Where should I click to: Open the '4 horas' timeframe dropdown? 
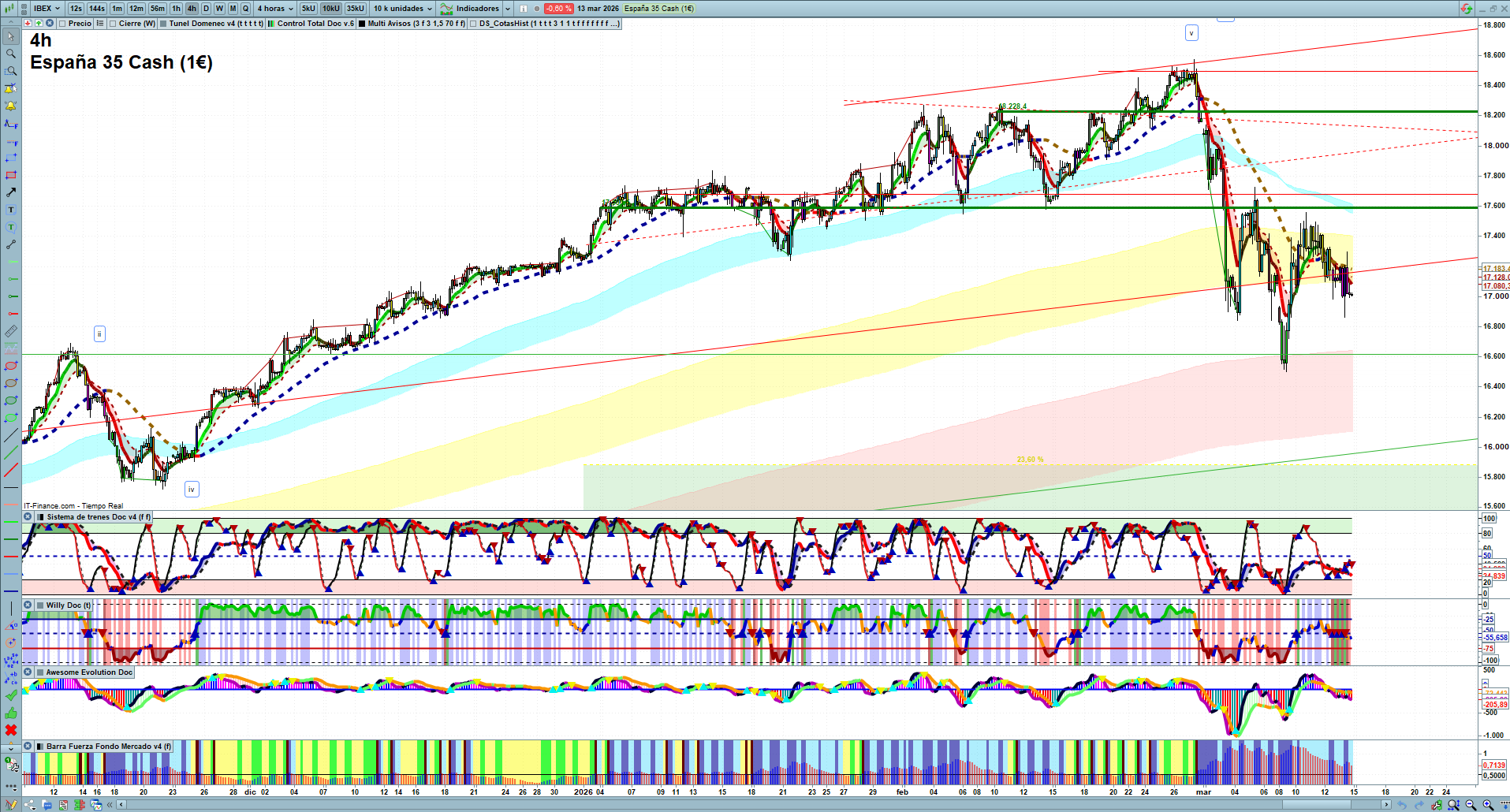click(275, 9)
